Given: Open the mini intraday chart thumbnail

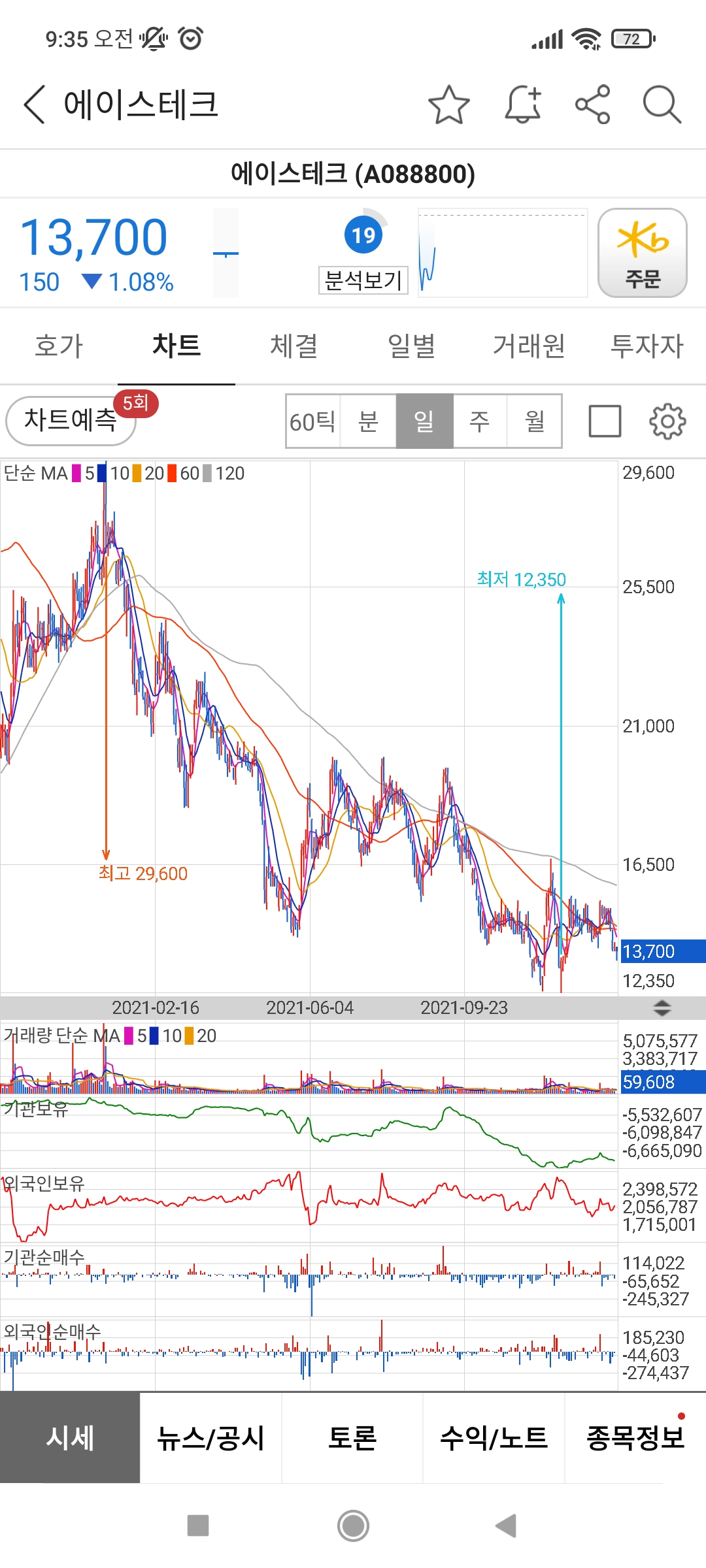Looking at the screenshot, I should pos(503,253).
